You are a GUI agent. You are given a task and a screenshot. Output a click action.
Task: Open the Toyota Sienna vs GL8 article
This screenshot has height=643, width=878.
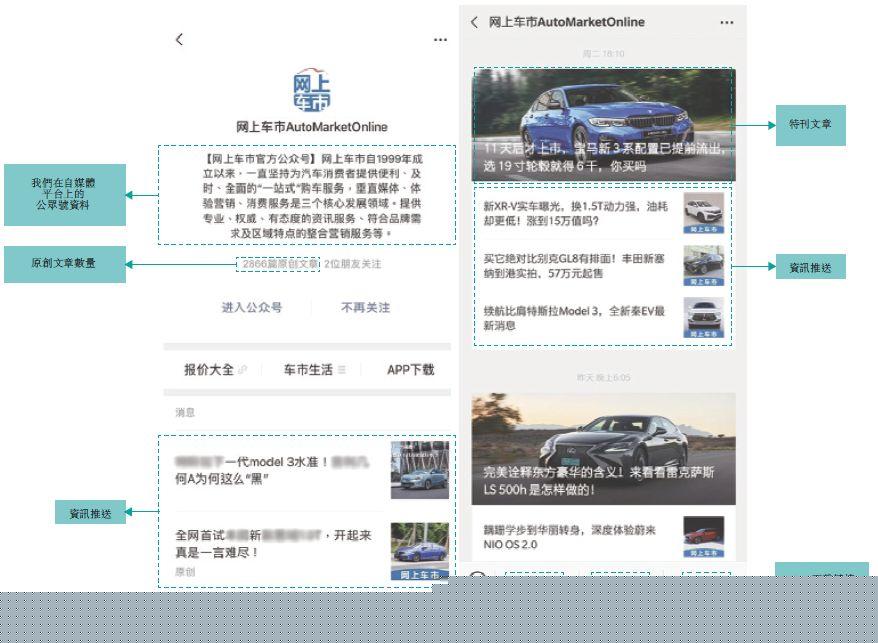pos(575,266)
